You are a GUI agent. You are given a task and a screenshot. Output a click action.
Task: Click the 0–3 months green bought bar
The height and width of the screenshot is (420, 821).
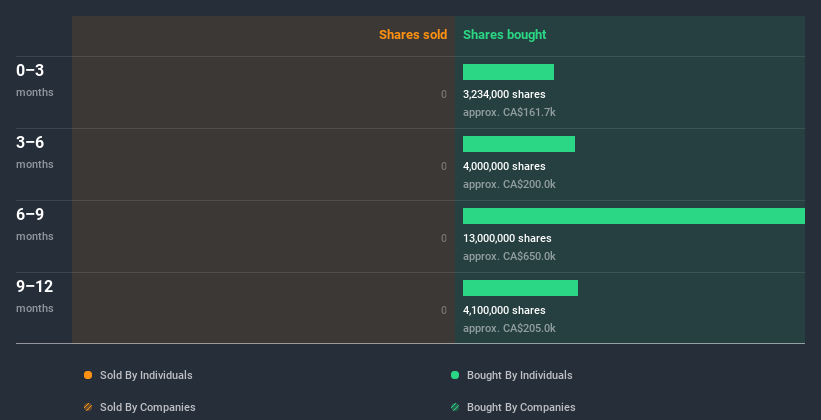[508, 72]
